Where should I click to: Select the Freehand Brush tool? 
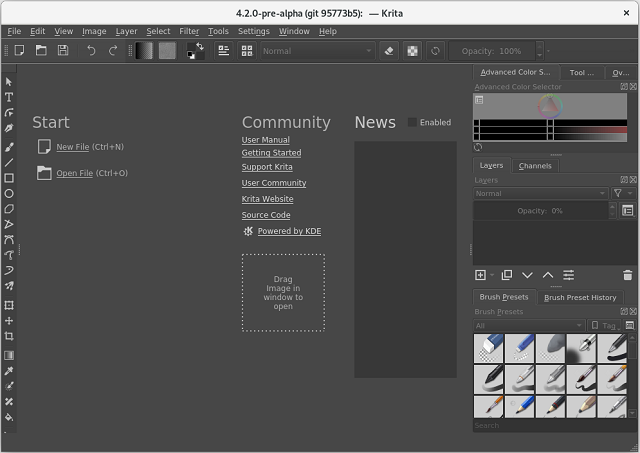(9, 147)
